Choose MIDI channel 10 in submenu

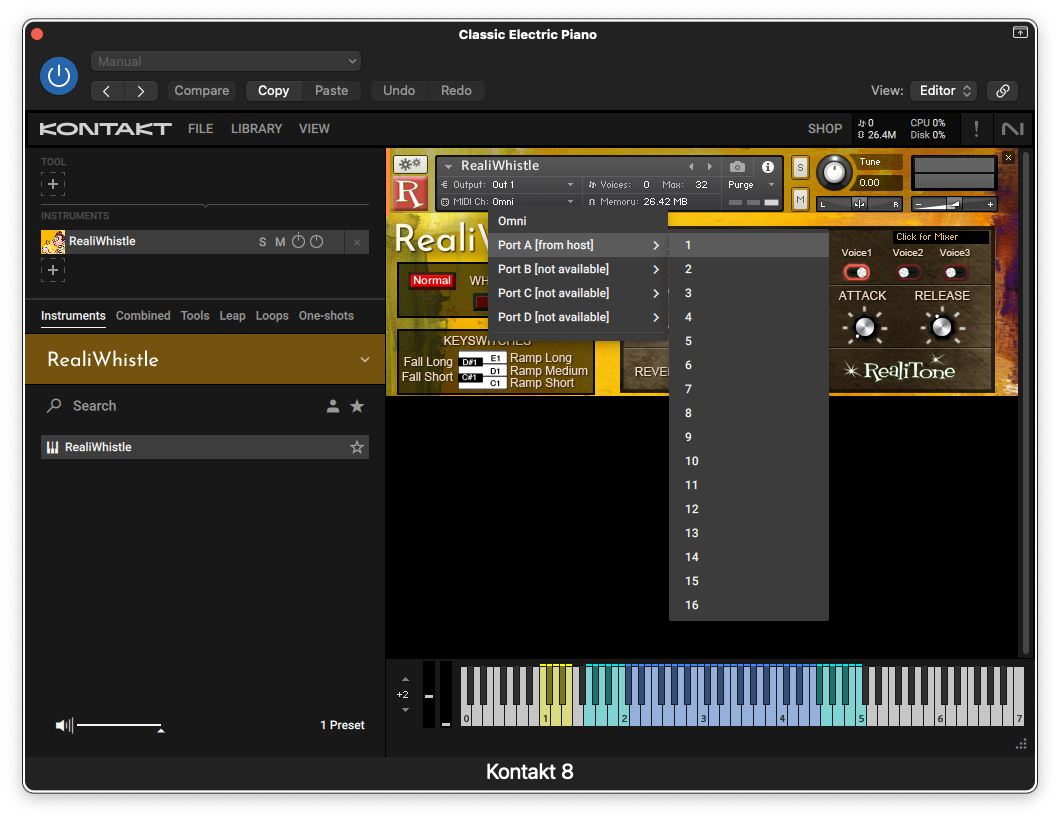[748, 461]
